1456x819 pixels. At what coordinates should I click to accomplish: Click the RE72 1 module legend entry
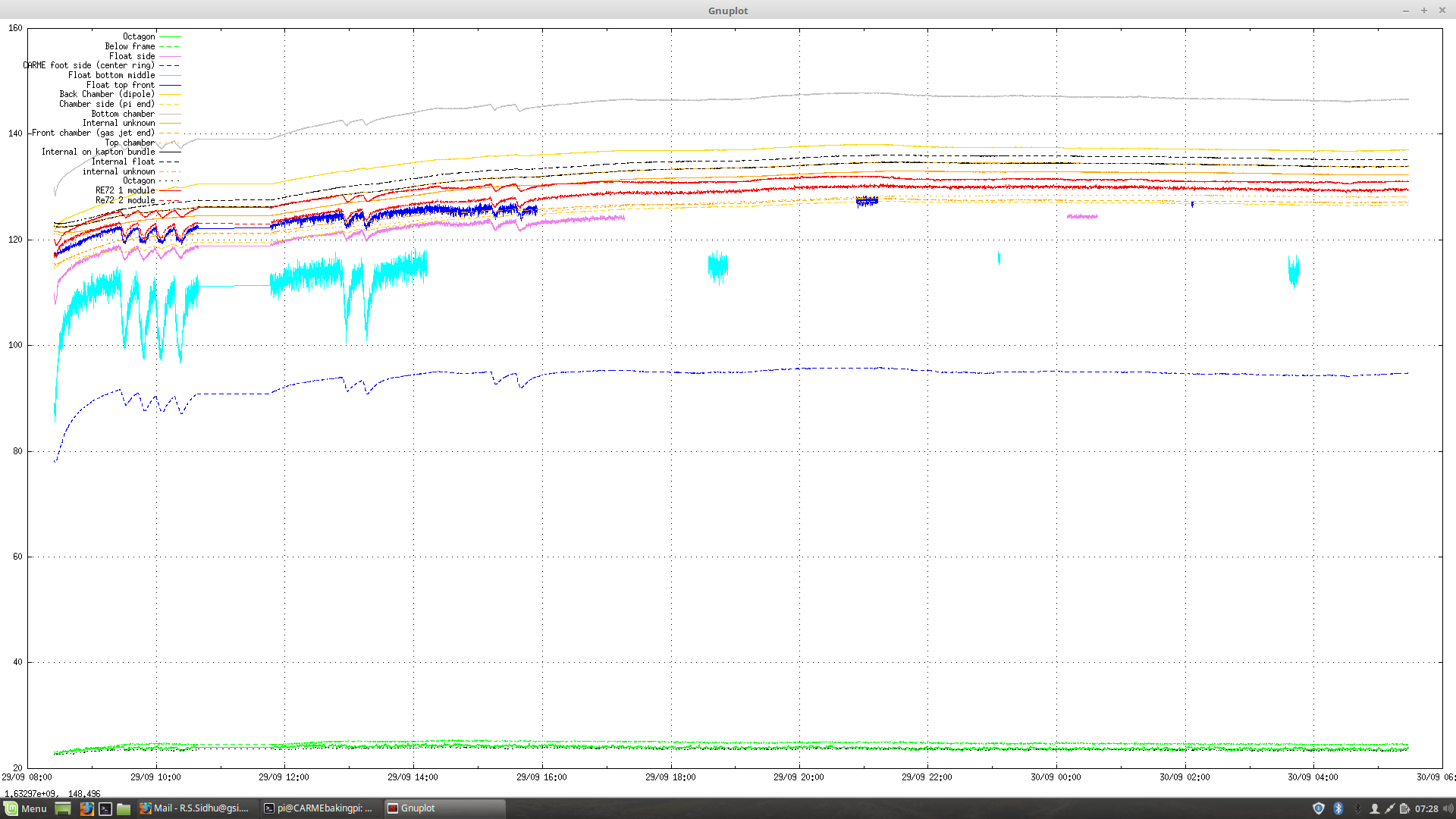coord(124,190)
